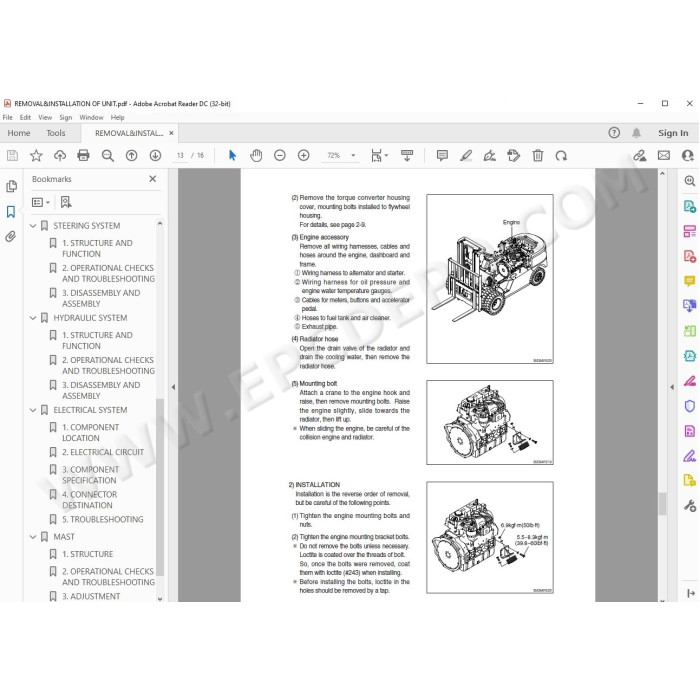Open the View menu
The width and height of the screenshot is (700, 700).
click(x=45, y=117)
